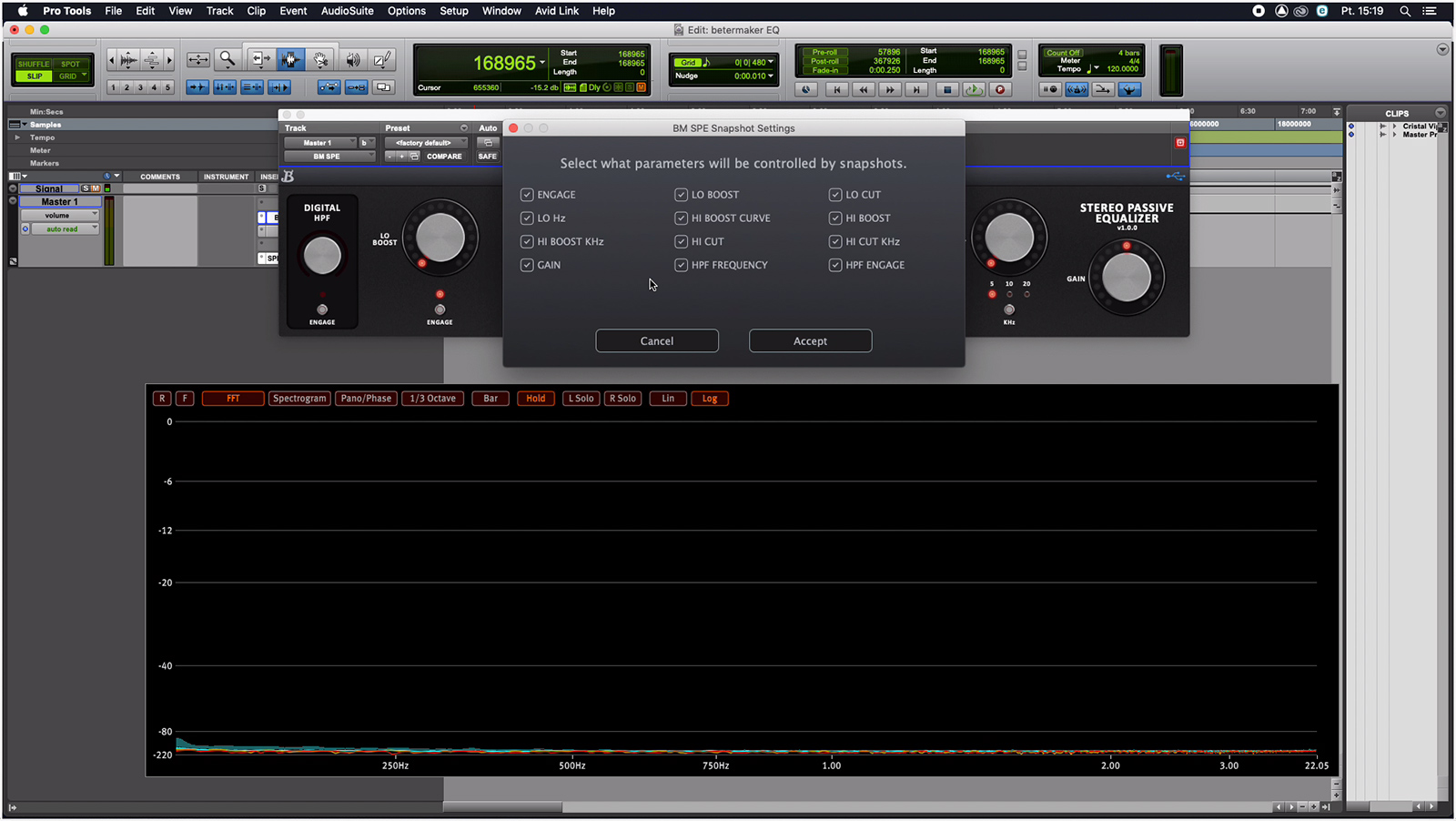This screenshot has height=821, width=1456.
Task: Click the Fast Forward transport button
Action: coord(890,89)
